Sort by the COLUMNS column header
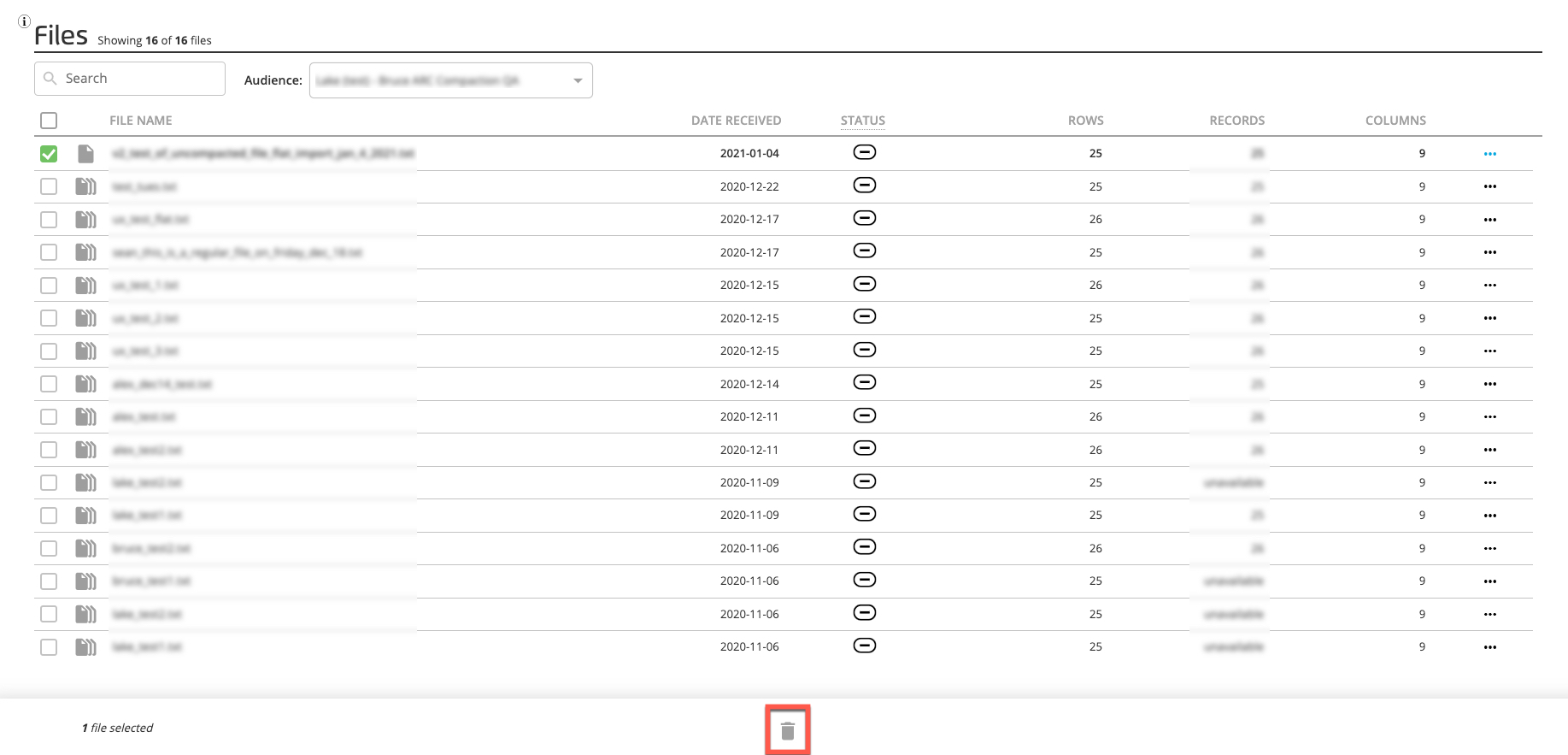1568x755 pixels. [x=1395, y=121]
